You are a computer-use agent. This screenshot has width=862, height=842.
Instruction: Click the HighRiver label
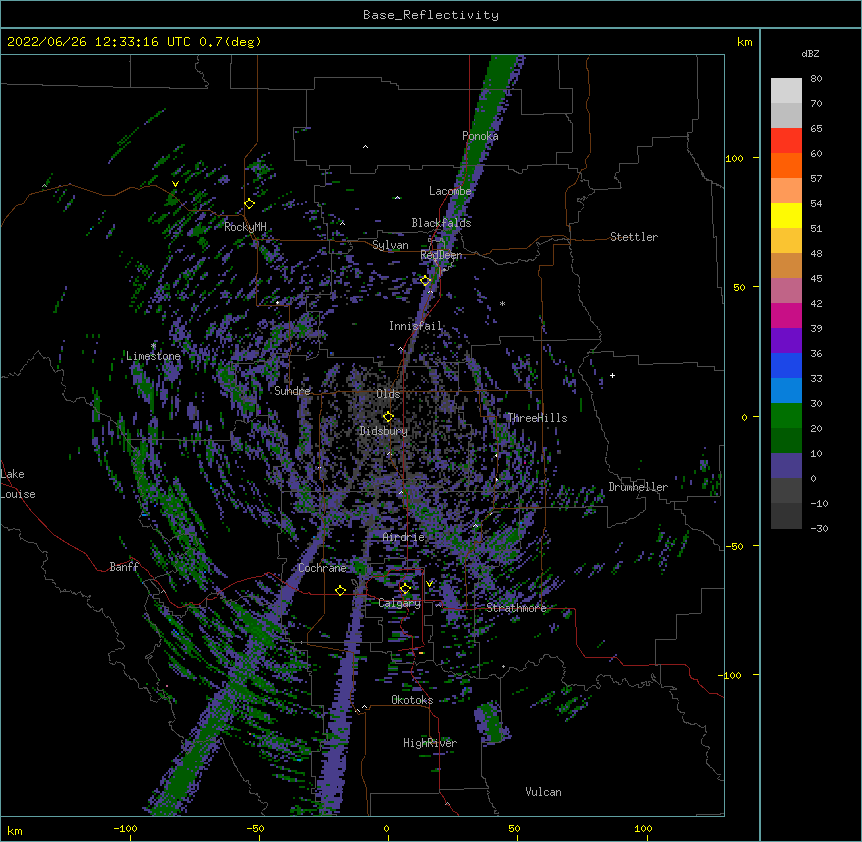pyautogui.click(x=430, y=743)
